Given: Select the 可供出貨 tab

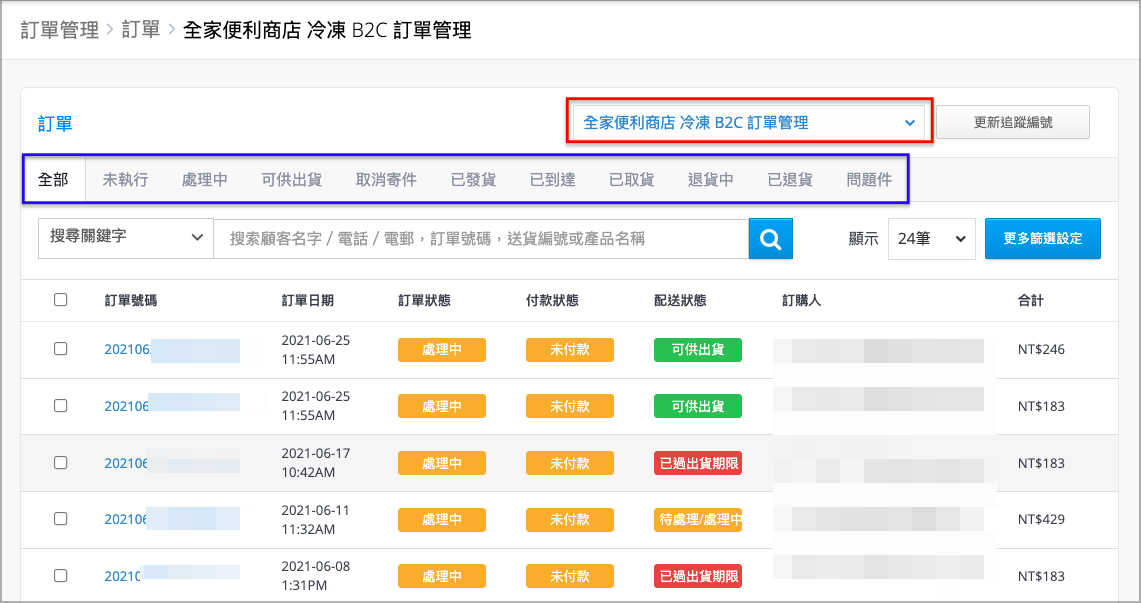Looking at the screenshot, I should (292, 180).
